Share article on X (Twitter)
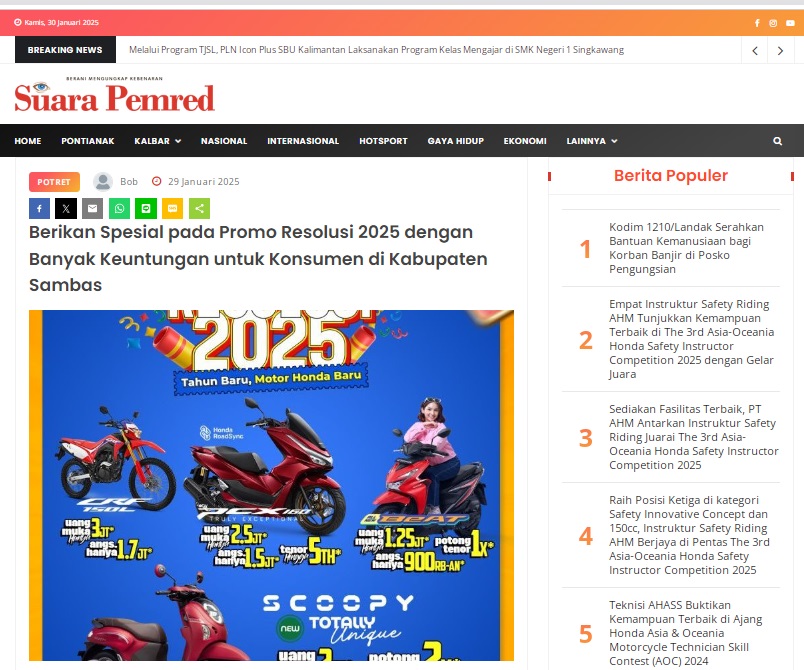The width and height of the screenshot is (804, 670). click(66, 209)
